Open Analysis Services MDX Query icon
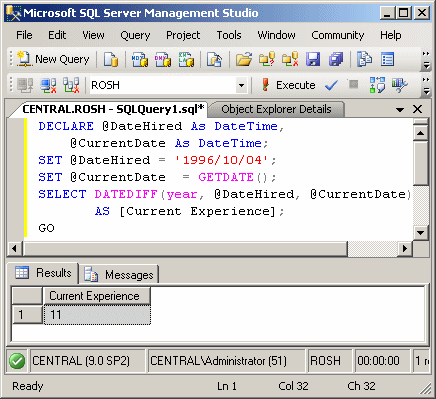This screenshot has width=436, height=399. click(140, 59)
